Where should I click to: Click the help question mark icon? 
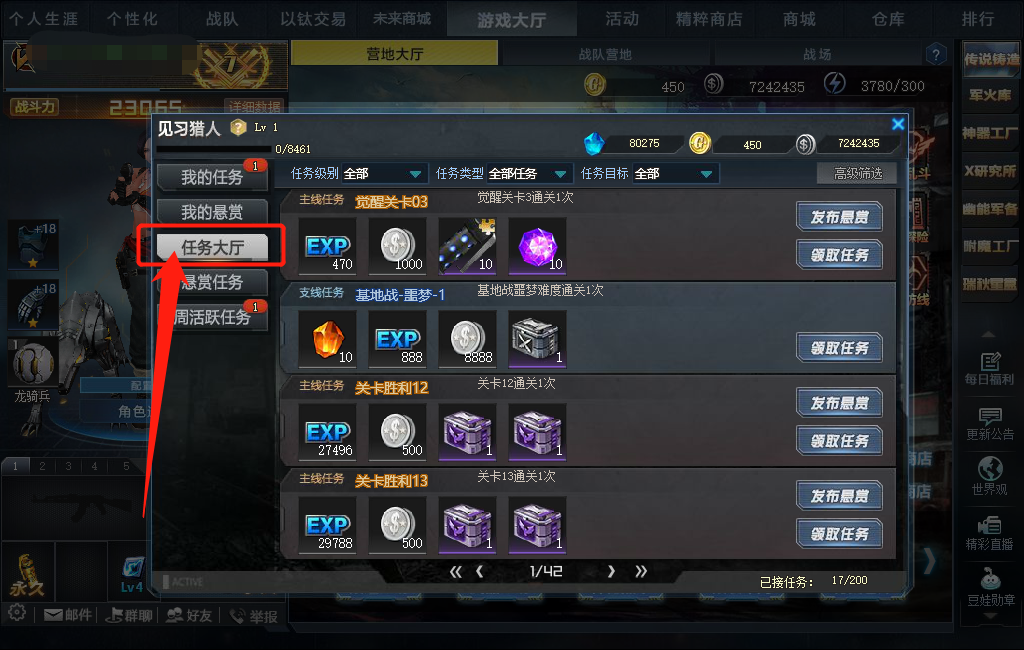pos(935,54)
